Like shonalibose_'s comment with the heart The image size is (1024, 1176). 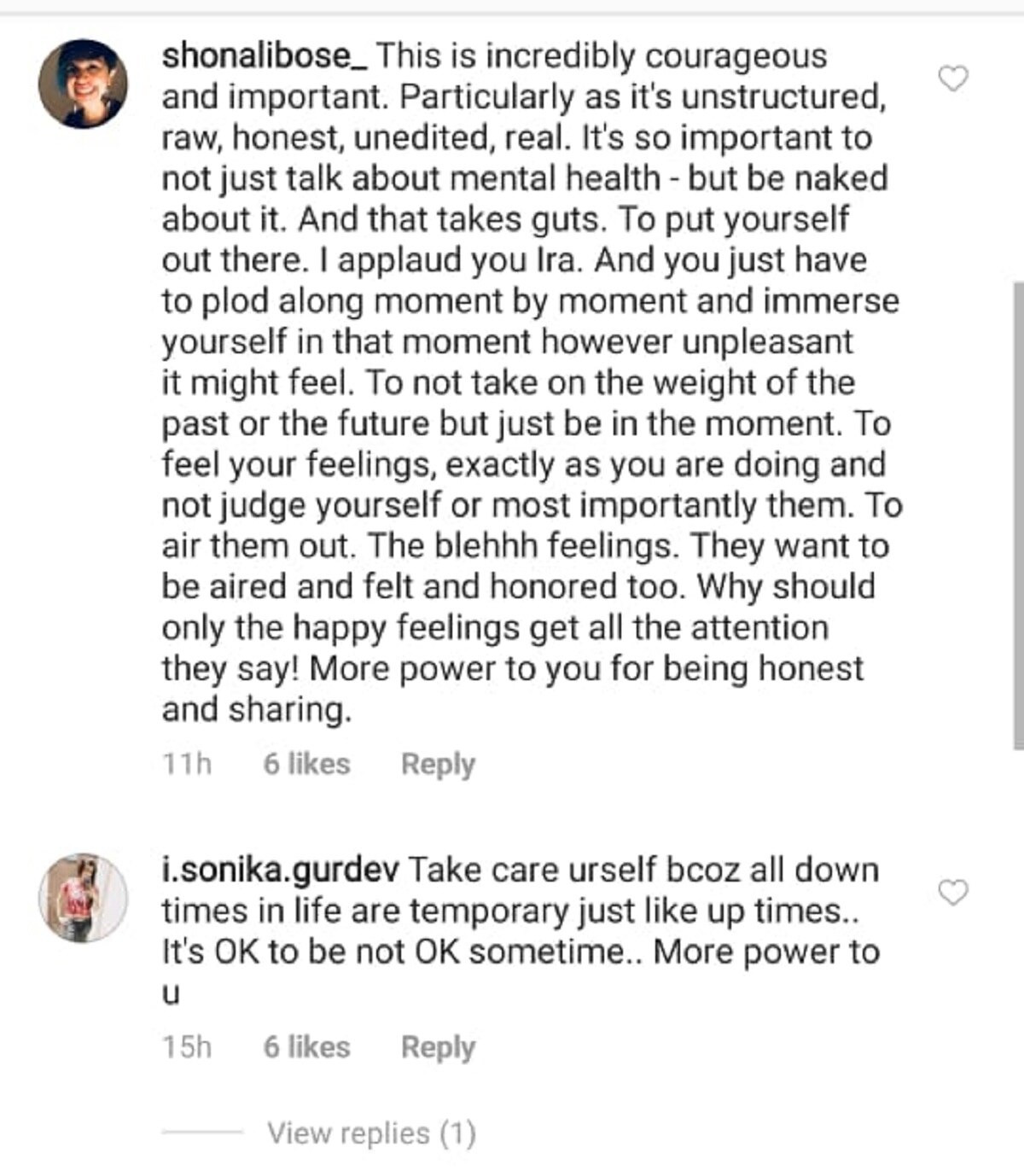coord(953,79)
